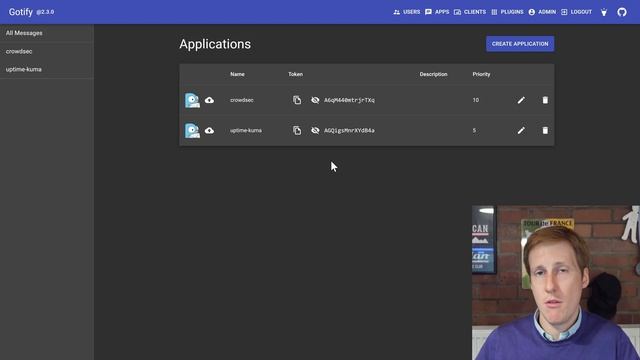Click the uptime-kuma token text

pyautogui.click(x=349, y=131)
